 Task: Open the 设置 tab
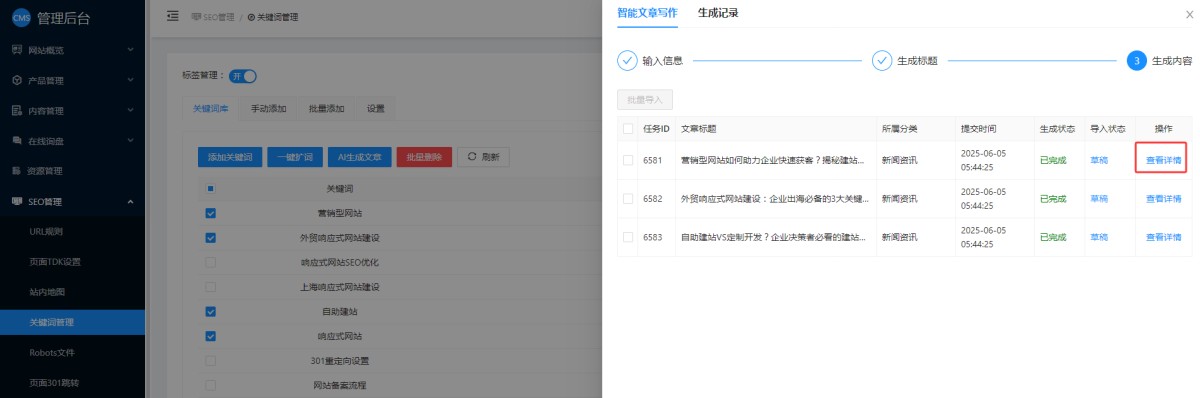[375, 108]
